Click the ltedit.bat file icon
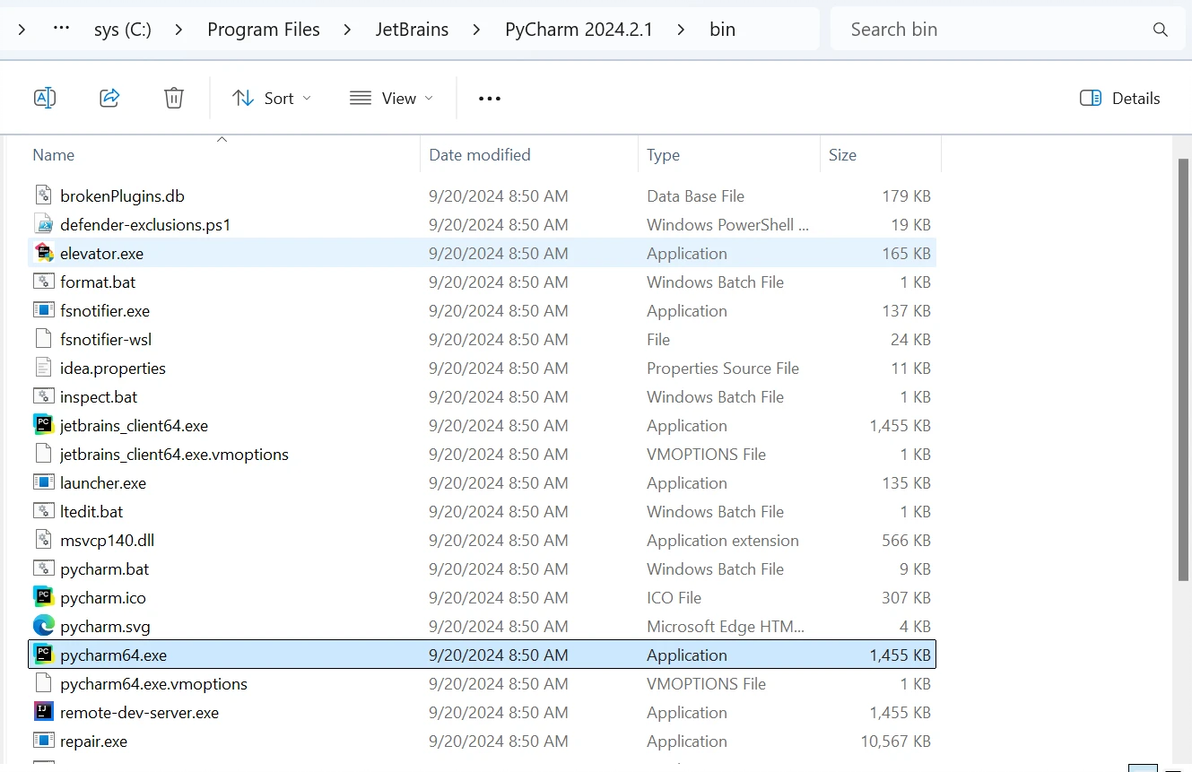The image size is (1192, 772). click(x=43, y=511)
